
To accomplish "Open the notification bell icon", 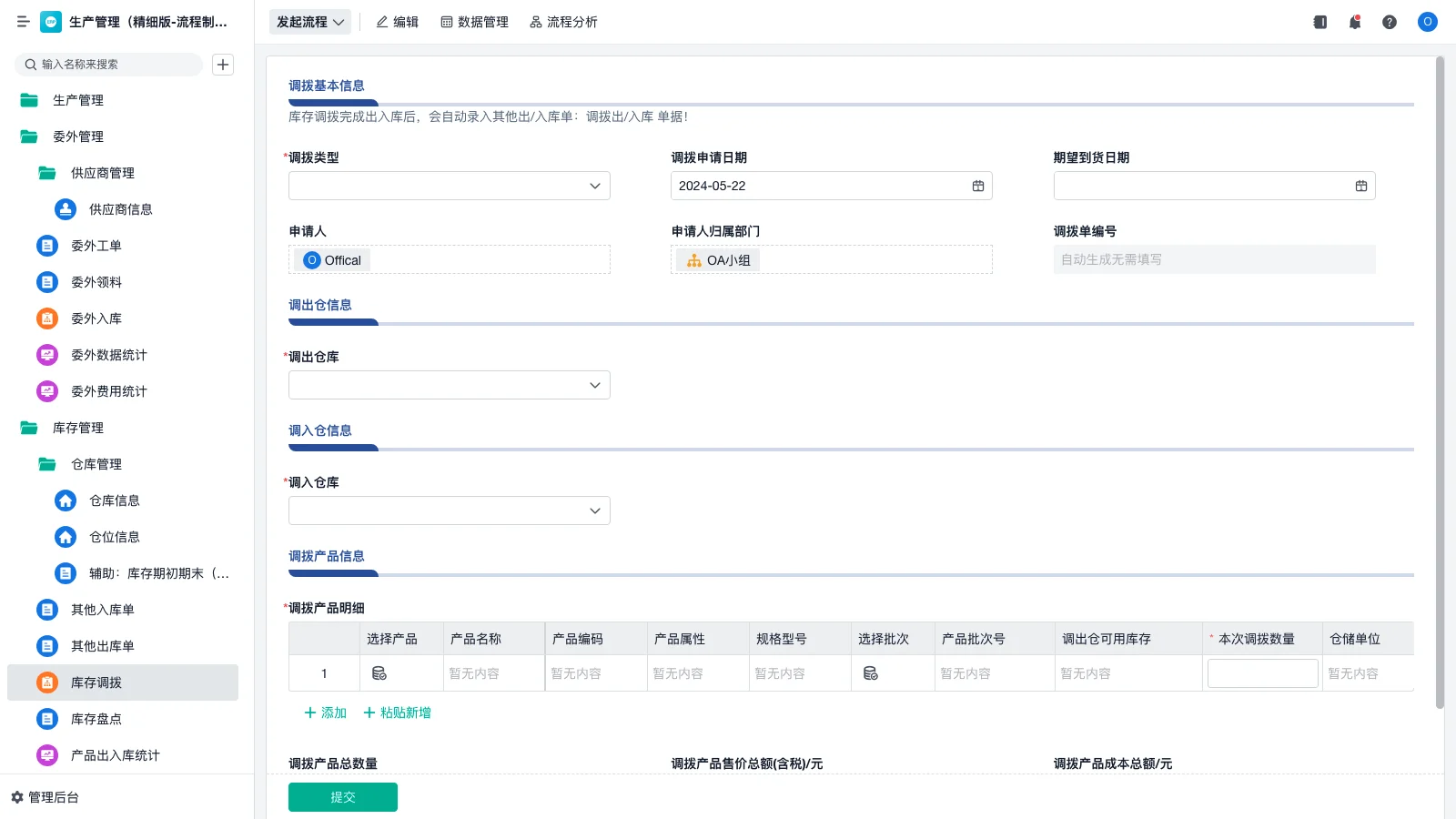I will point(1354,22).
